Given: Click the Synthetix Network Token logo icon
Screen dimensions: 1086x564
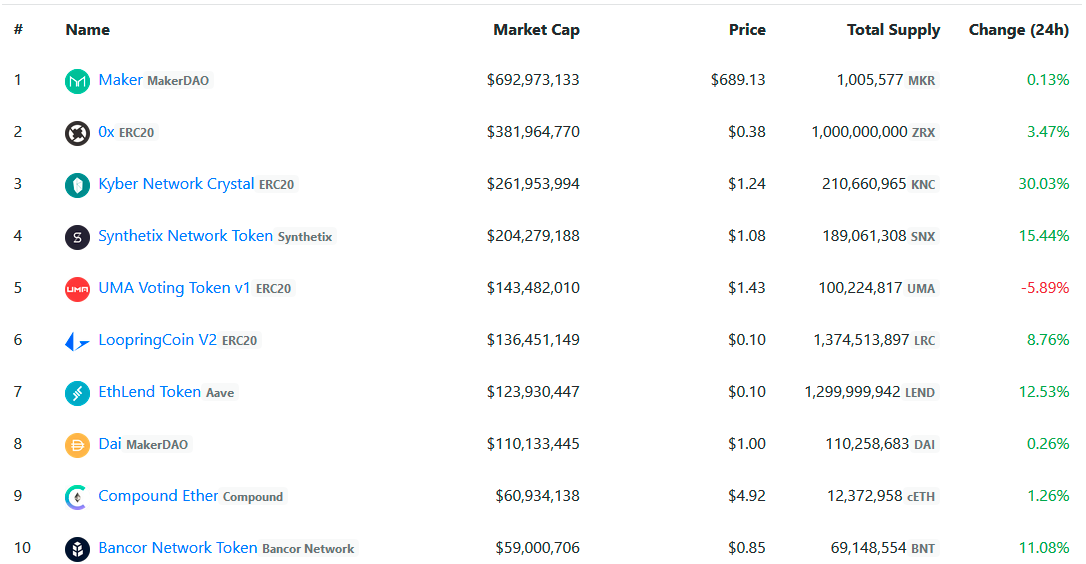Looking at the screenshot, I should point(77,237).
